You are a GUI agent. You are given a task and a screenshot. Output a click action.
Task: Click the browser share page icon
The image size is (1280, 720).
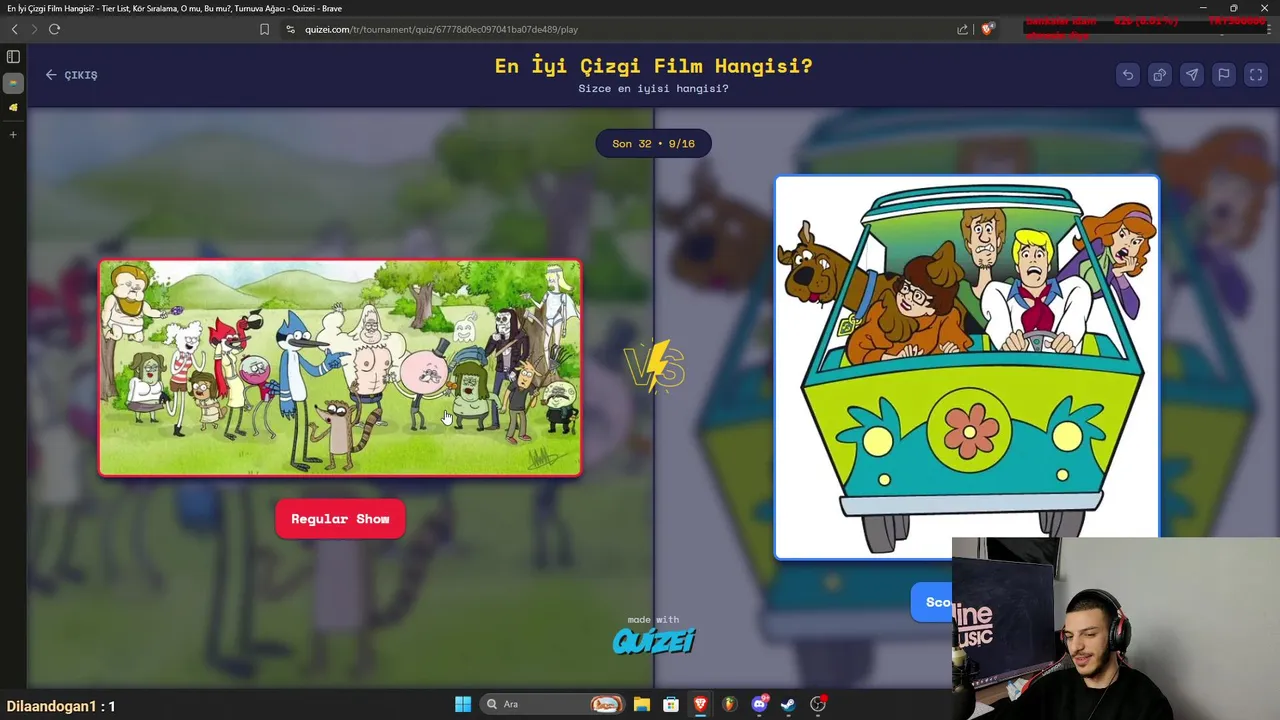coord(962,29)
